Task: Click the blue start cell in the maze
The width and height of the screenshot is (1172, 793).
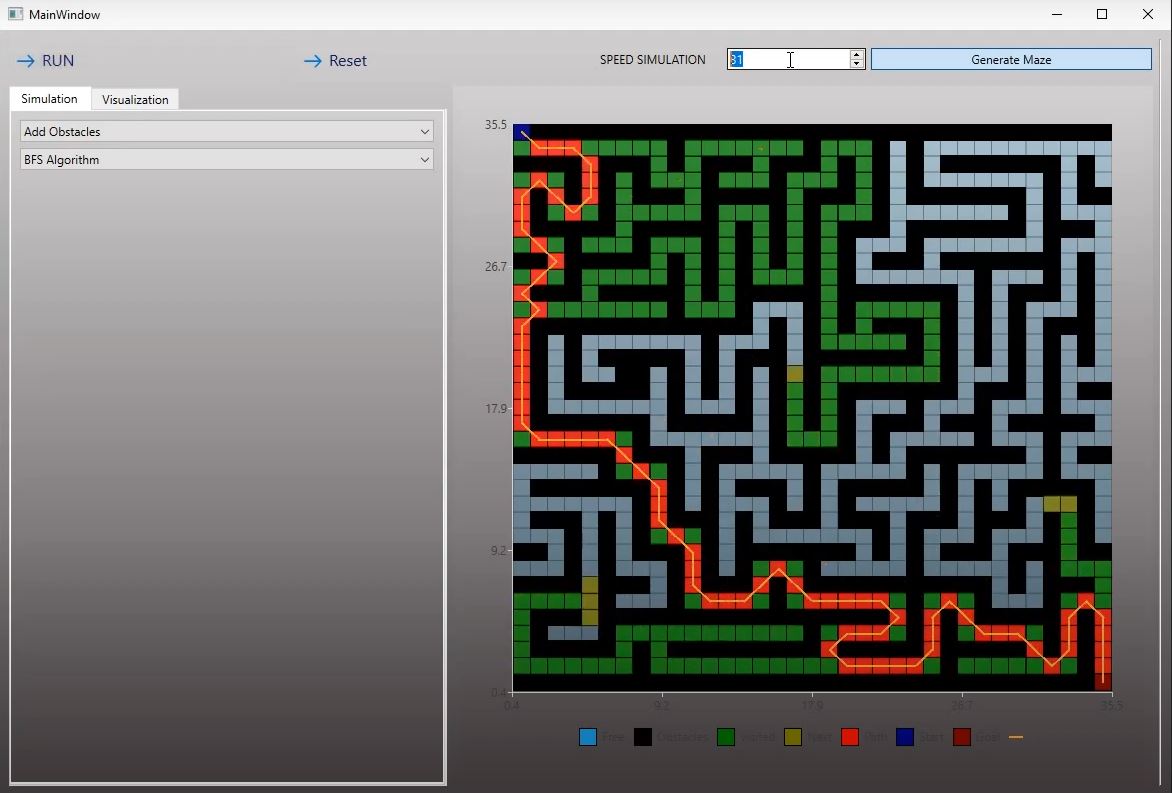Action: coord(521,132)
